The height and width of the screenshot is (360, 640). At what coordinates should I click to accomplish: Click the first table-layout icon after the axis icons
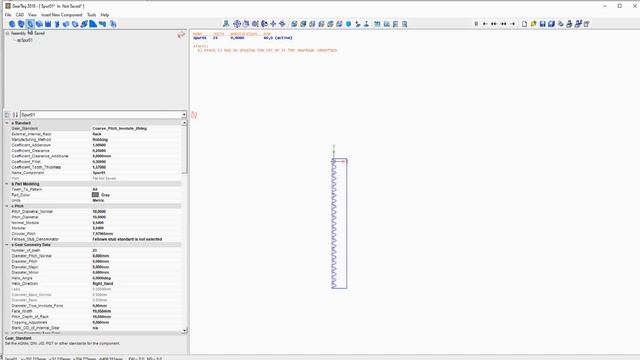(377, 24)
